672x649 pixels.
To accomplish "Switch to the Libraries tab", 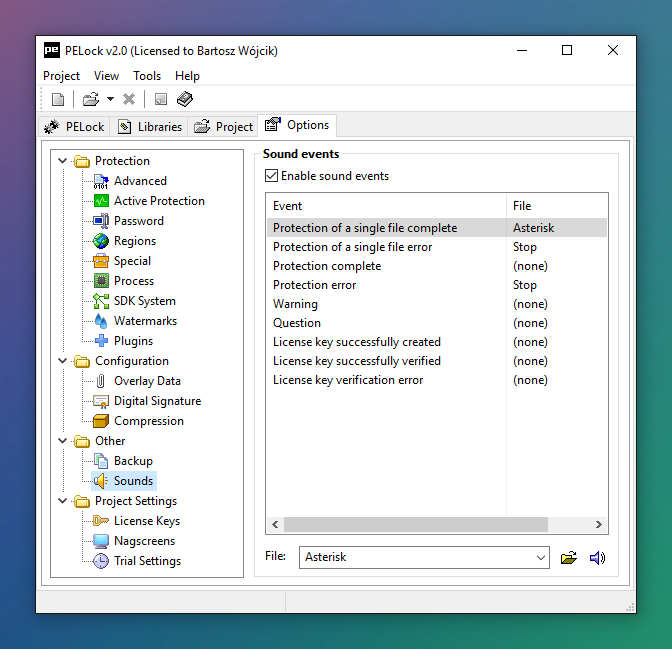I will point(150,127).
